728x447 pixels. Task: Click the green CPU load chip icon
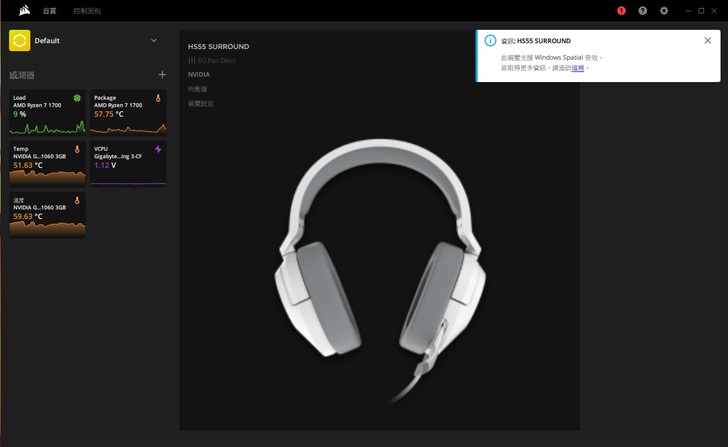[x=77, y=98]
